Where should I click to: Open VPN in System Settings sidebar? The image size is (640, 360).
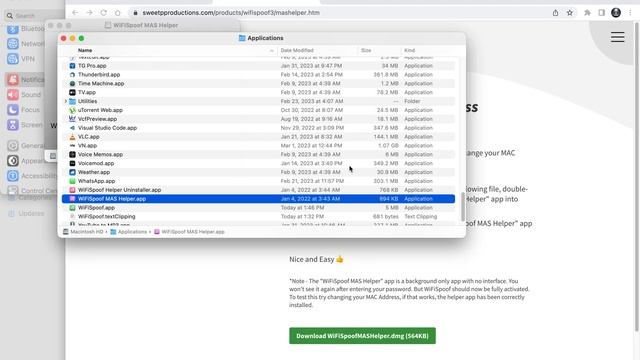[x=21, y=59]
